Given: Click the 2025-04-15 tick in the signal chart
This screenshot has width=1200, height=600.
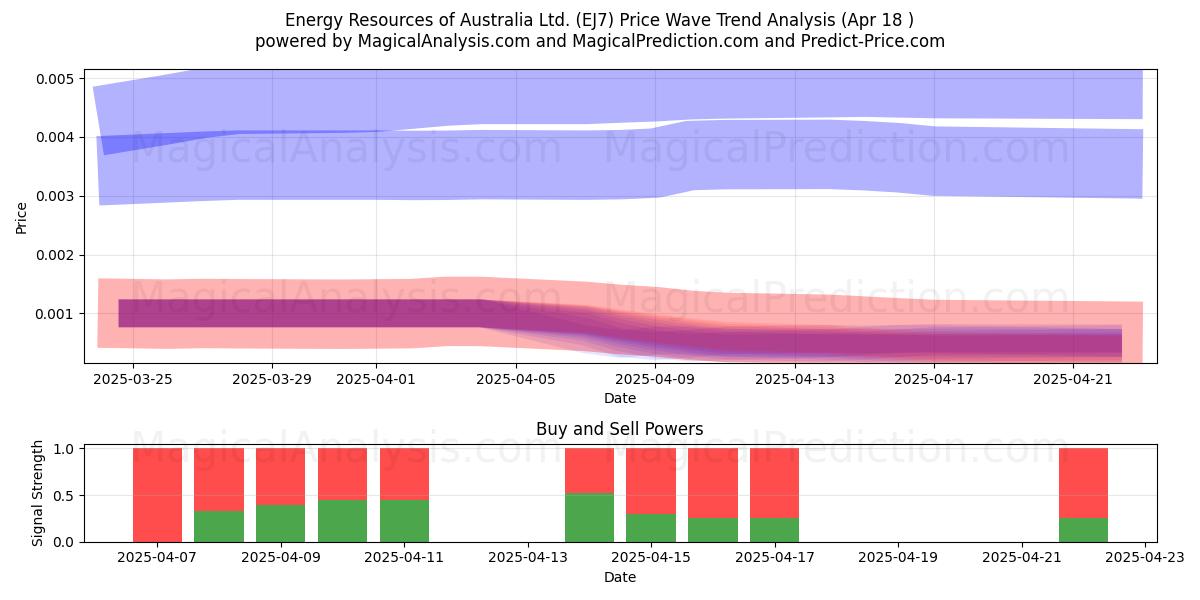Looking at the screenshot, I should (x=651, y=558).
